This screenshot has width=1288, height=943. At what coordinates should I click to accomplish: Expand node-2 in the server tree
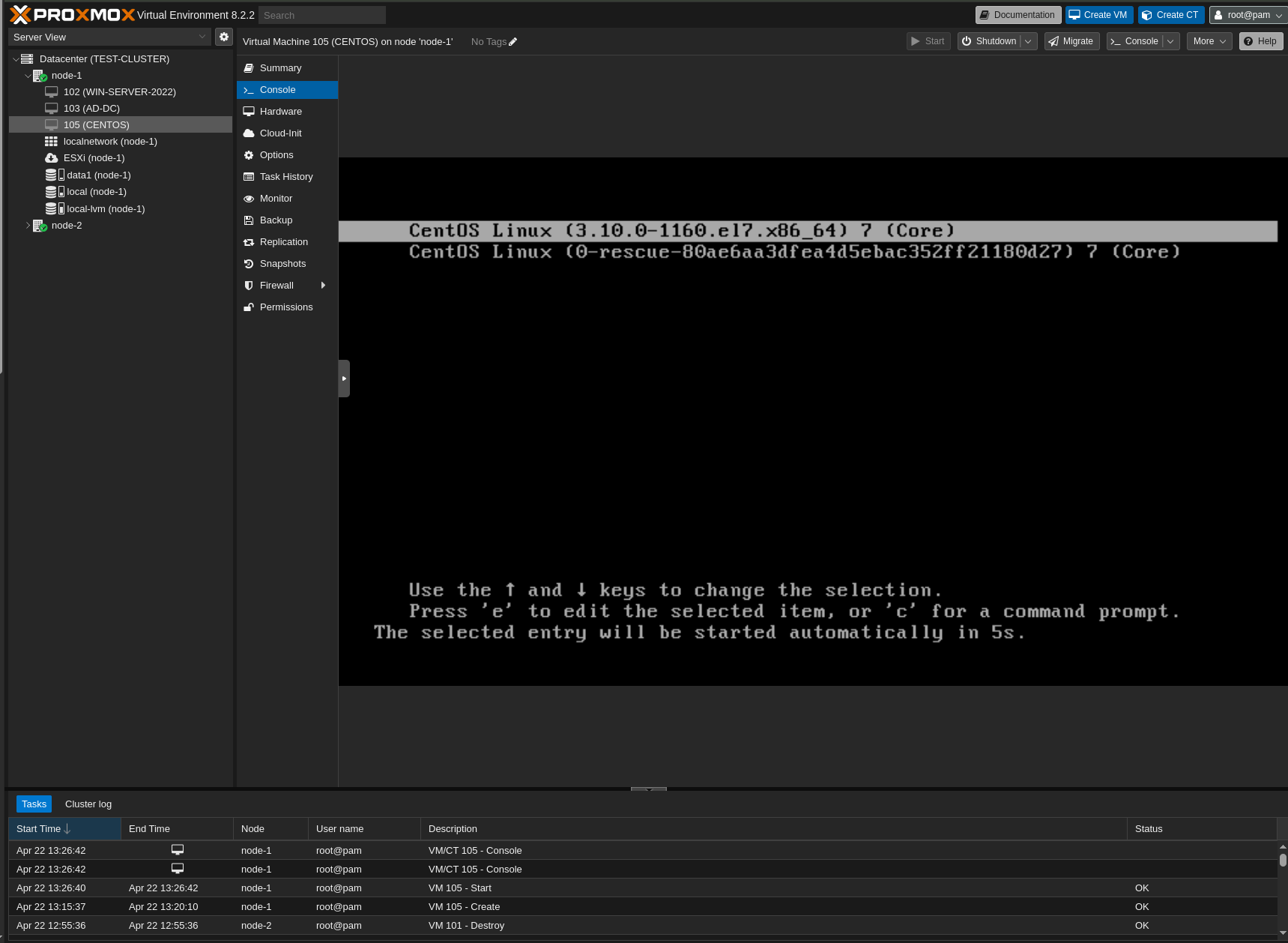click(x=28, y=225)
